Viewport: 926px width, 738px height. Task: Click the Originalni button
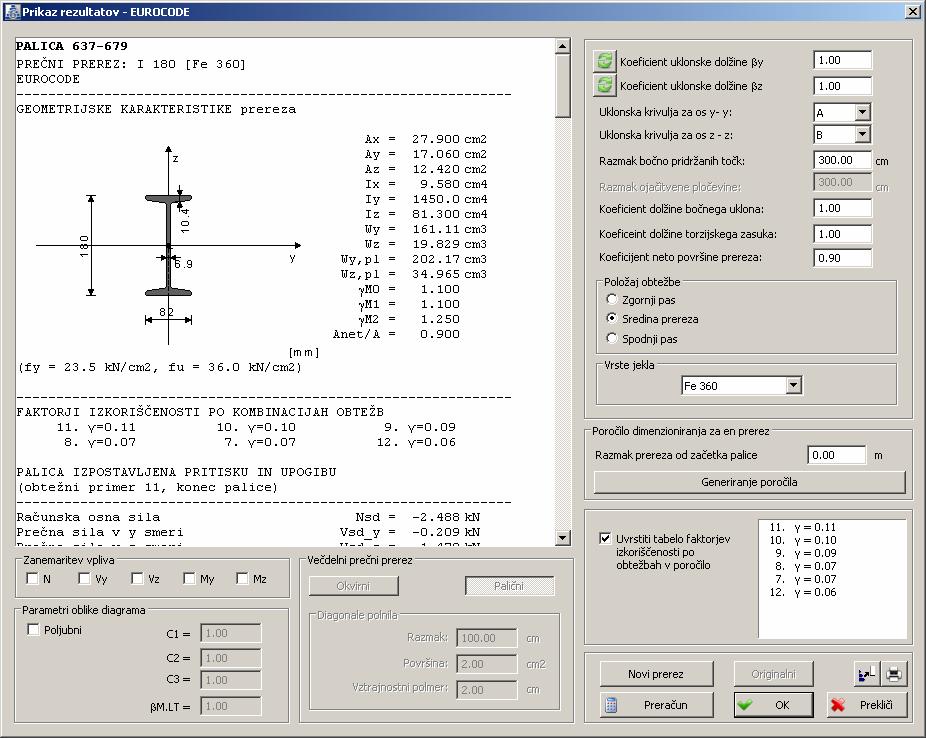[x=773, y=674]
